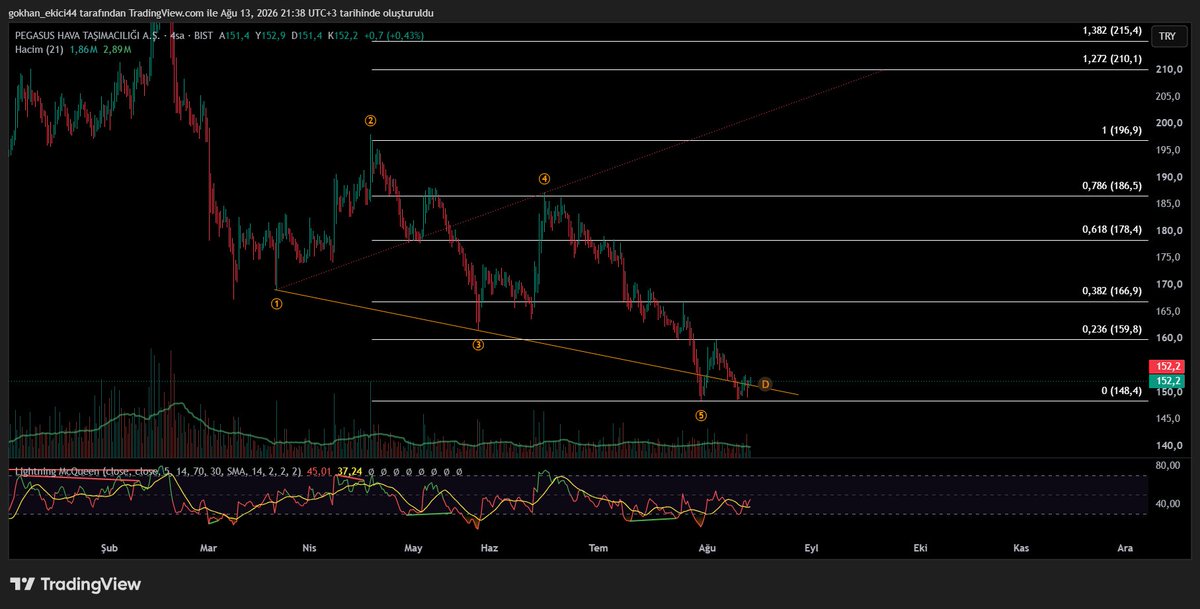Viewport: 1200px width, 609px height.
Task: Click the Ara month label
Action: pyautogui.click(x=1125, y=548)
